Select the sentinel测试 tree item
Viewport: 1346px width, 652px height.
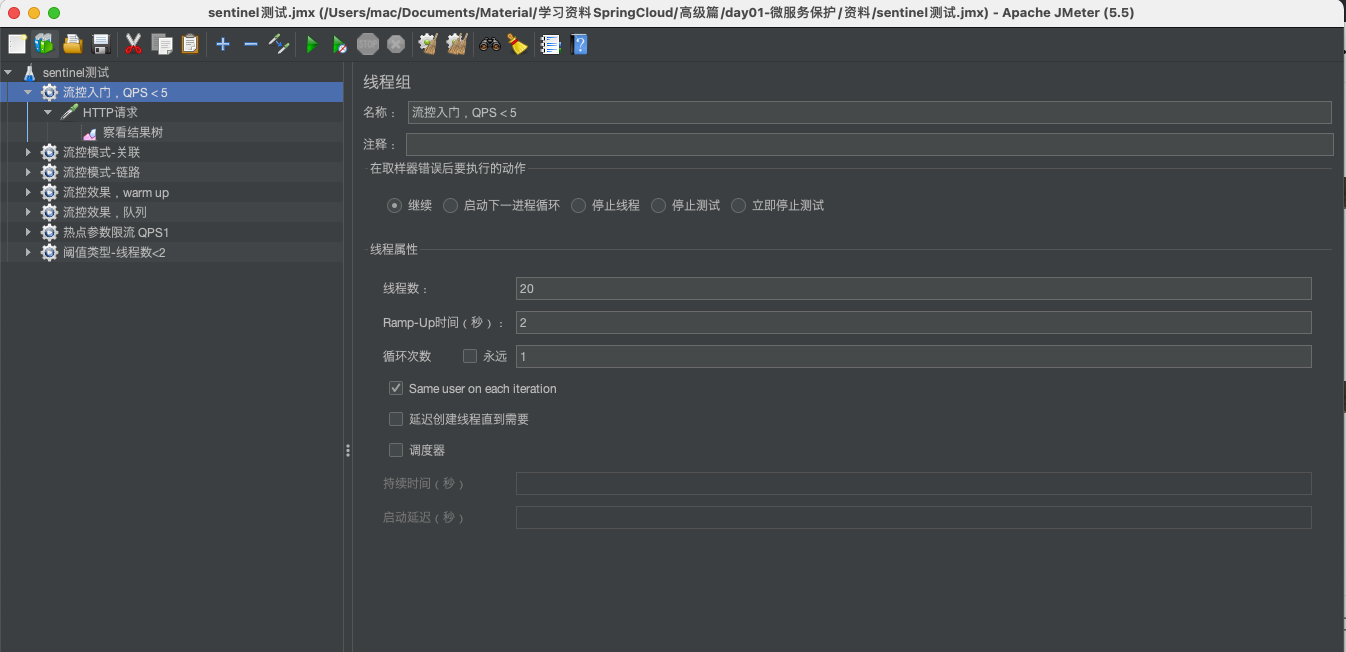(x=76, y=72)
